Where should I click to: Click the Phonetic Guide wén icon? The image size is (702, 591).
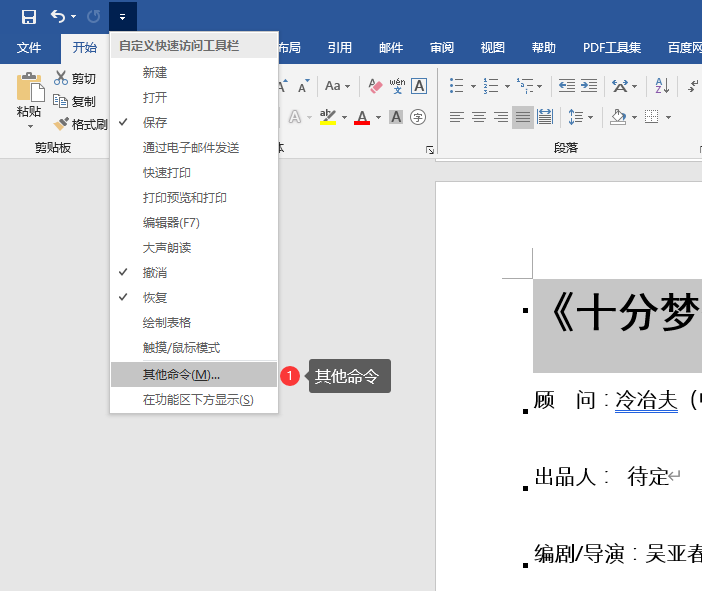397,86
